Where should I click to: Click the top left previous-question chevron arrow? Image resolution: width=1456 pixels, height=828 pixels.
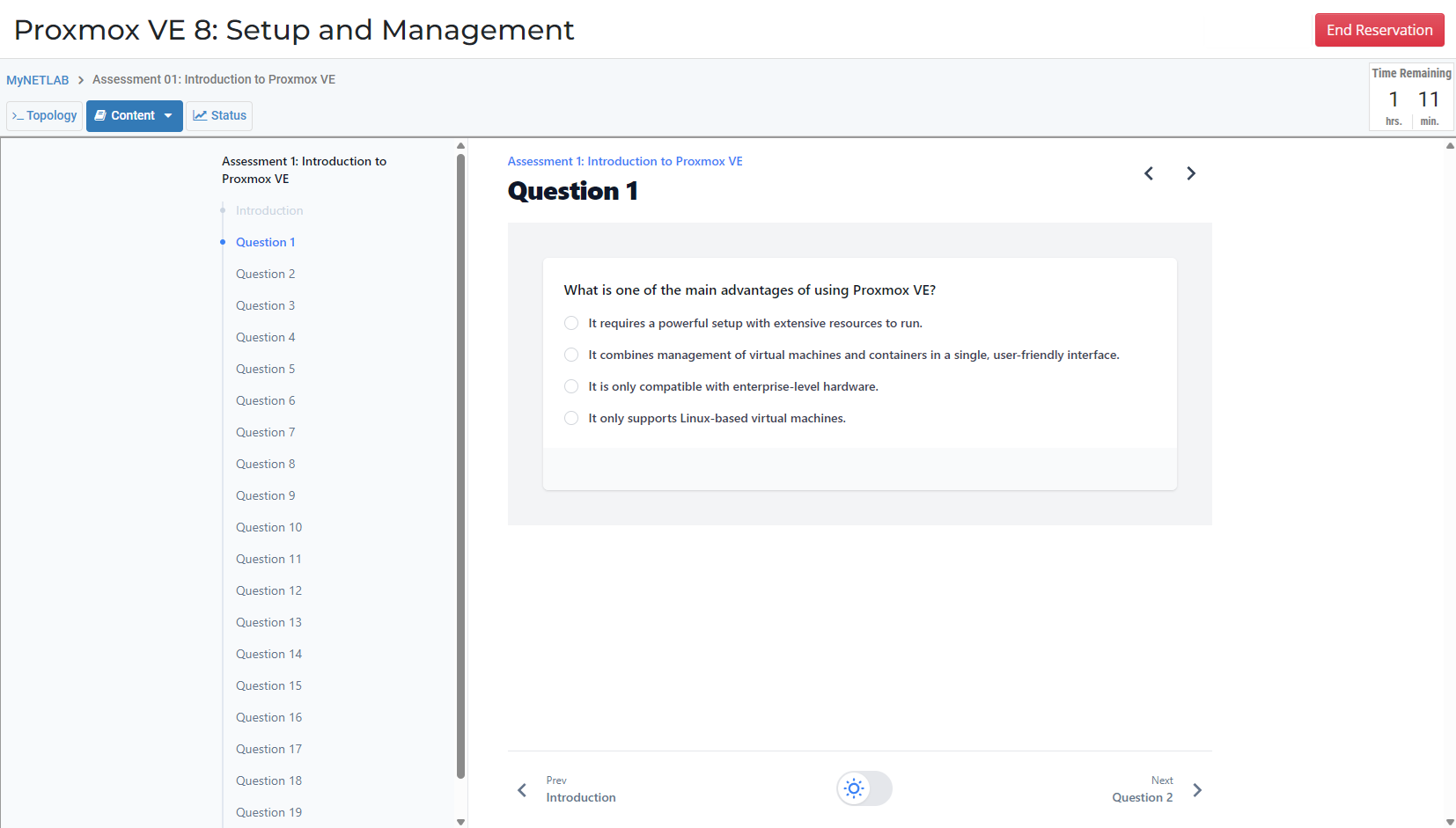tap(1149, 173)
